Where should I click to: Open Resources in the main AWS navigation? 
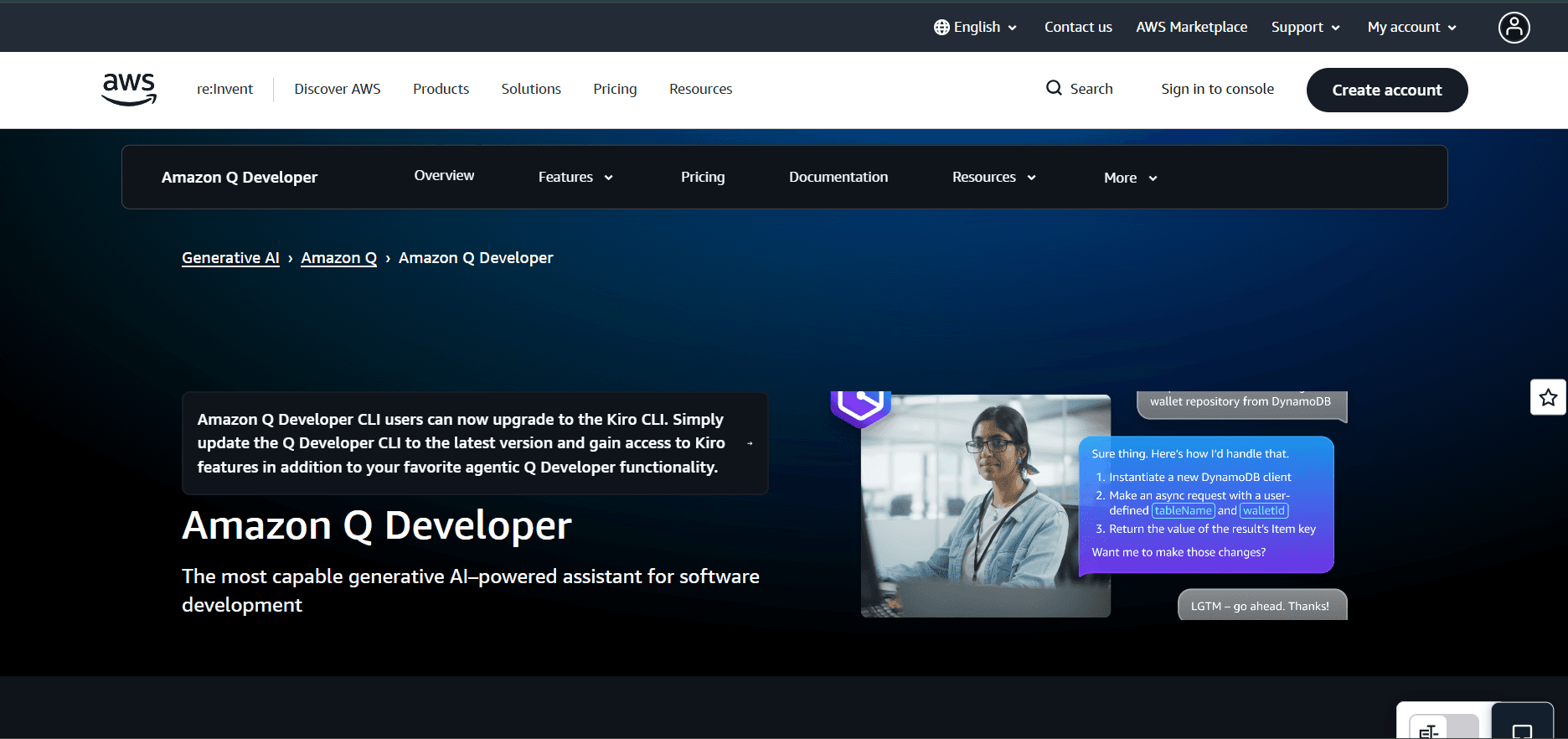point(700,89)
